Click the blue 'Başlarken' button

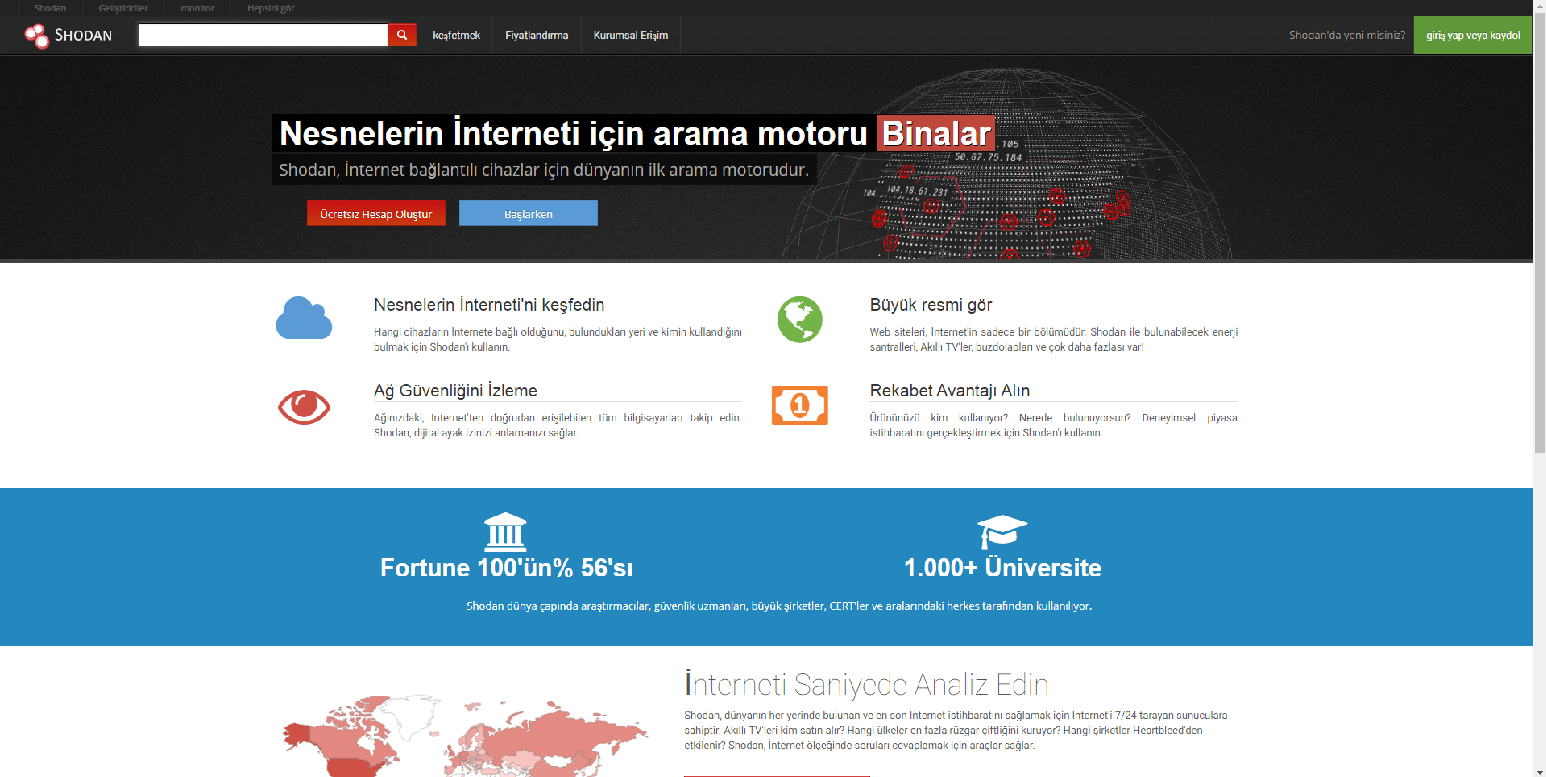[x=528, y=214]
